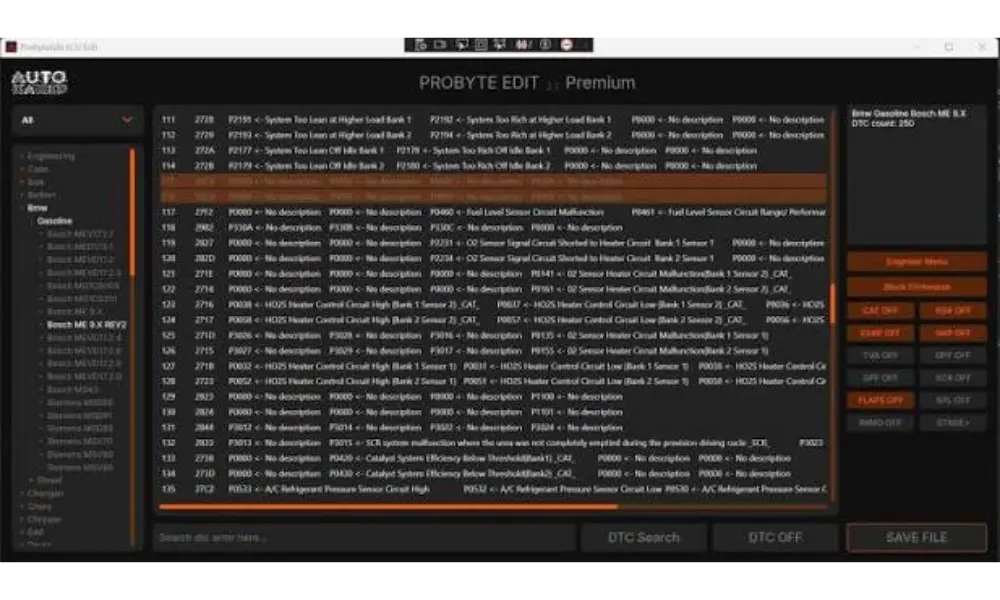Expand the Engineering tree node

pyautogui.click(x=22, y=156)
